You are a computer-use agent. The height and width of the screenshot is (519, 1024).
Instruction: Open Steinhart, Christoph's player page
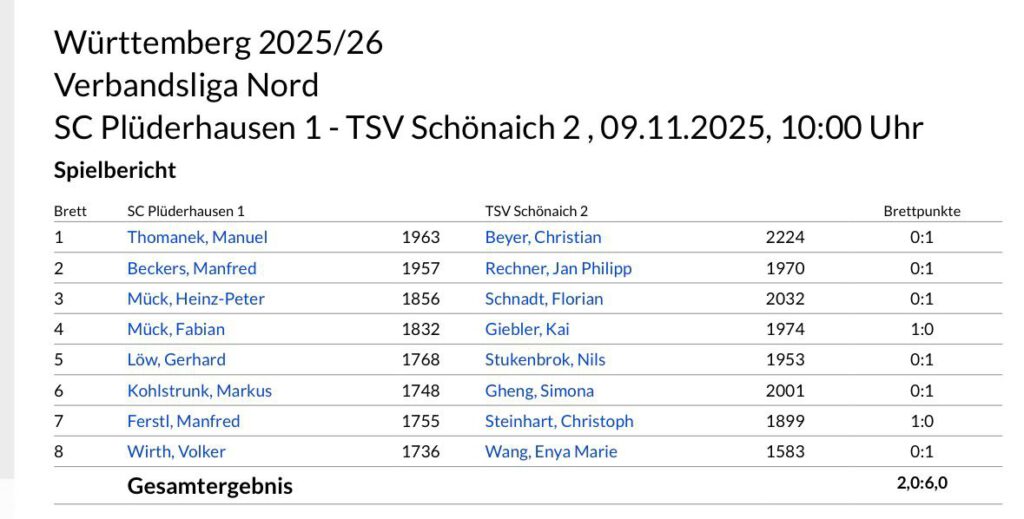click(559, 421)
